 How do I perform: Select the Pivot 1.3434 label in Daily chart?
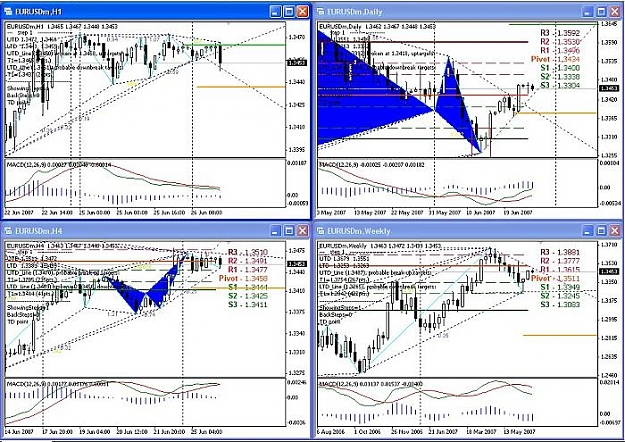tap(555, 59)
